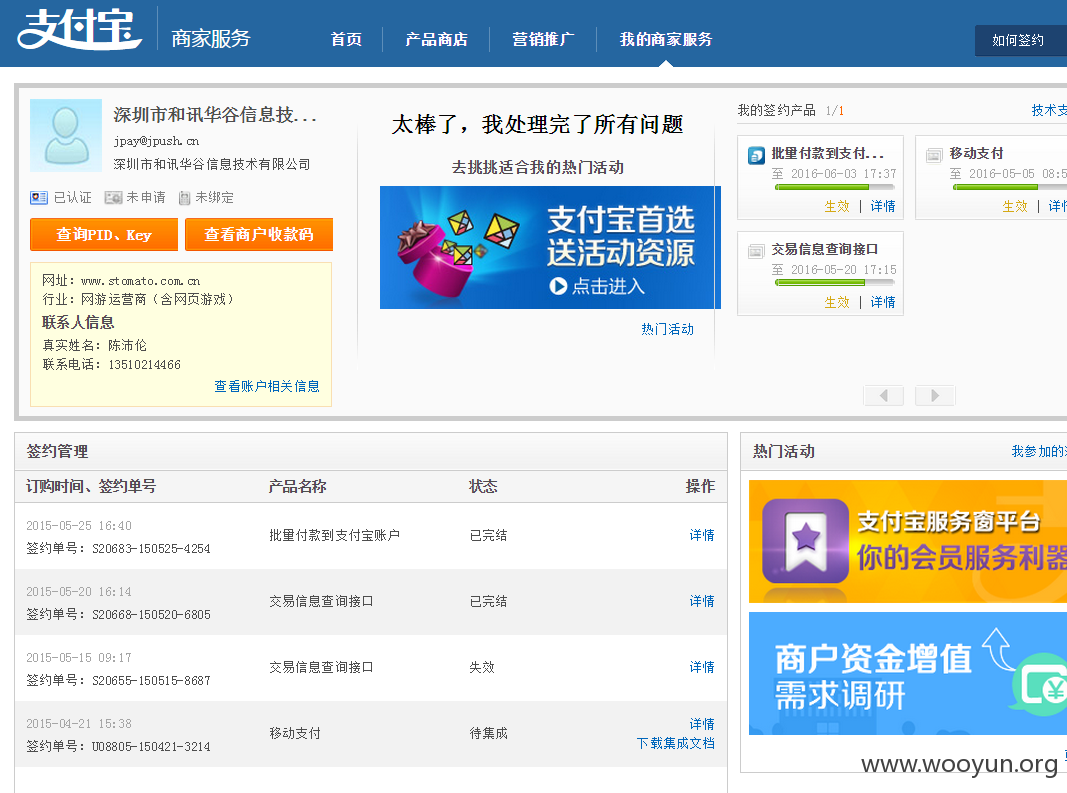Screen dimensions: 1067x793
Task: Click the company name 深圳市和讯华谷信息技...
Action: (x=215, y=115)
